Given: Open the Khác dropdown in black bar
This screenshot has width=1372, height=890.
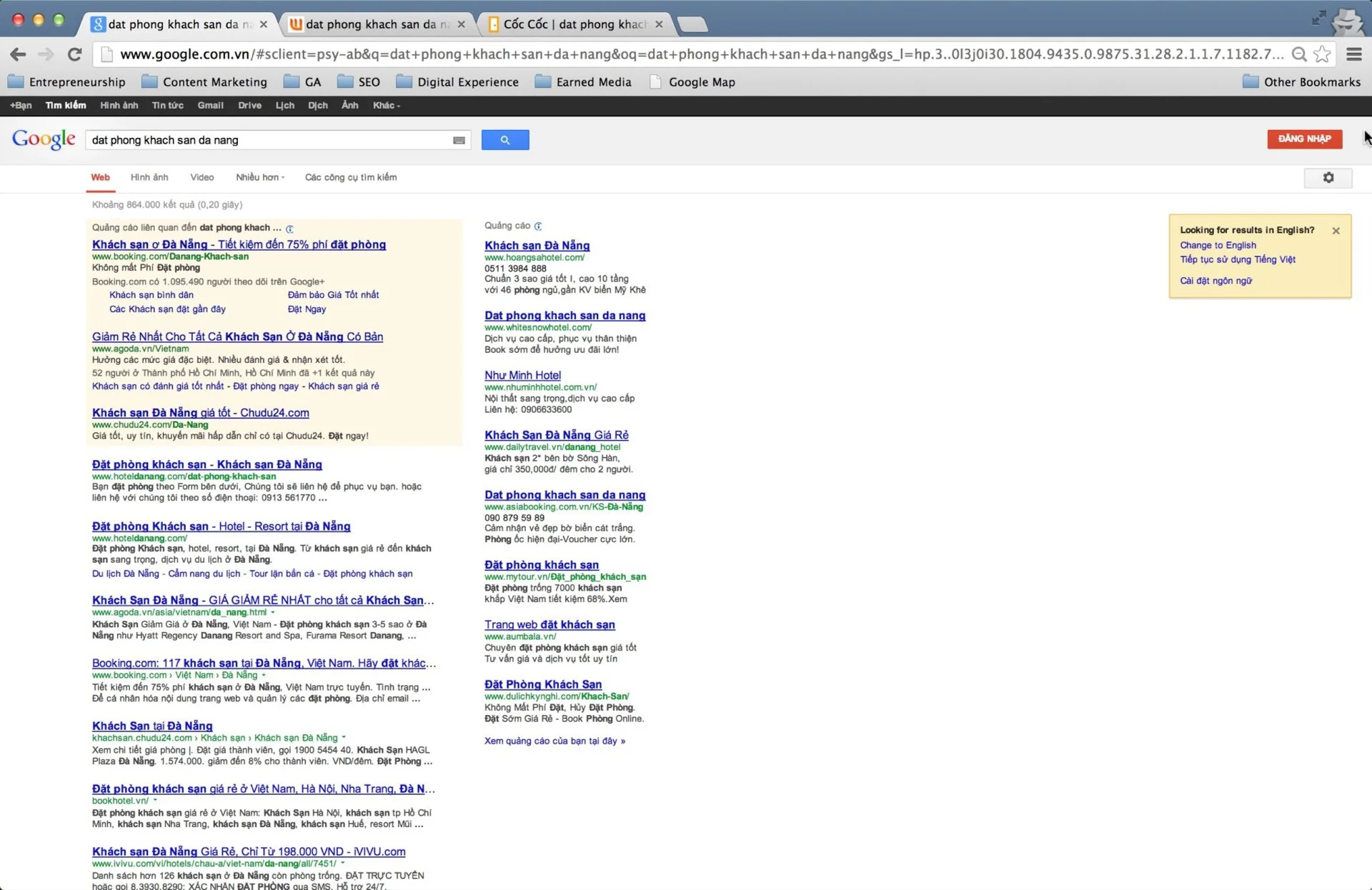Looking at the screenshot, I should click(386, 105).
